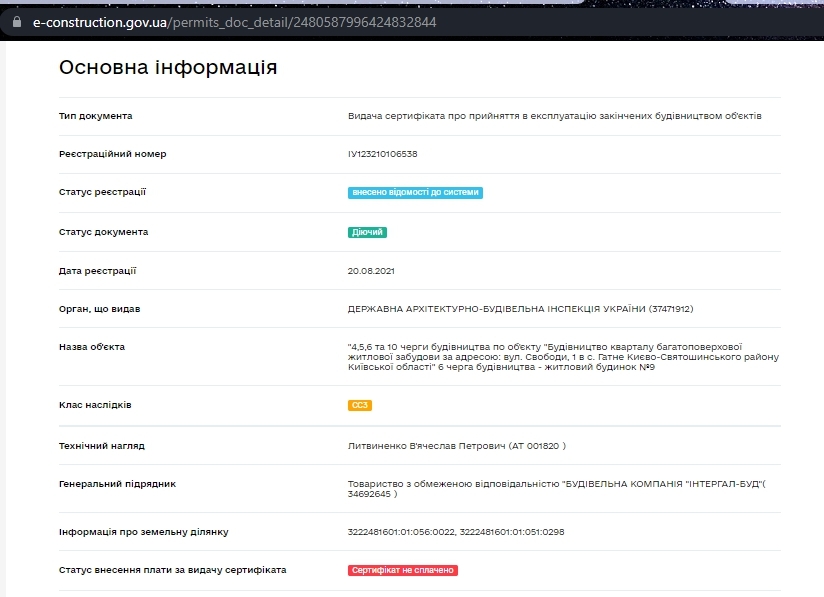Select the registration date 20.08.2021

point(371,271)
